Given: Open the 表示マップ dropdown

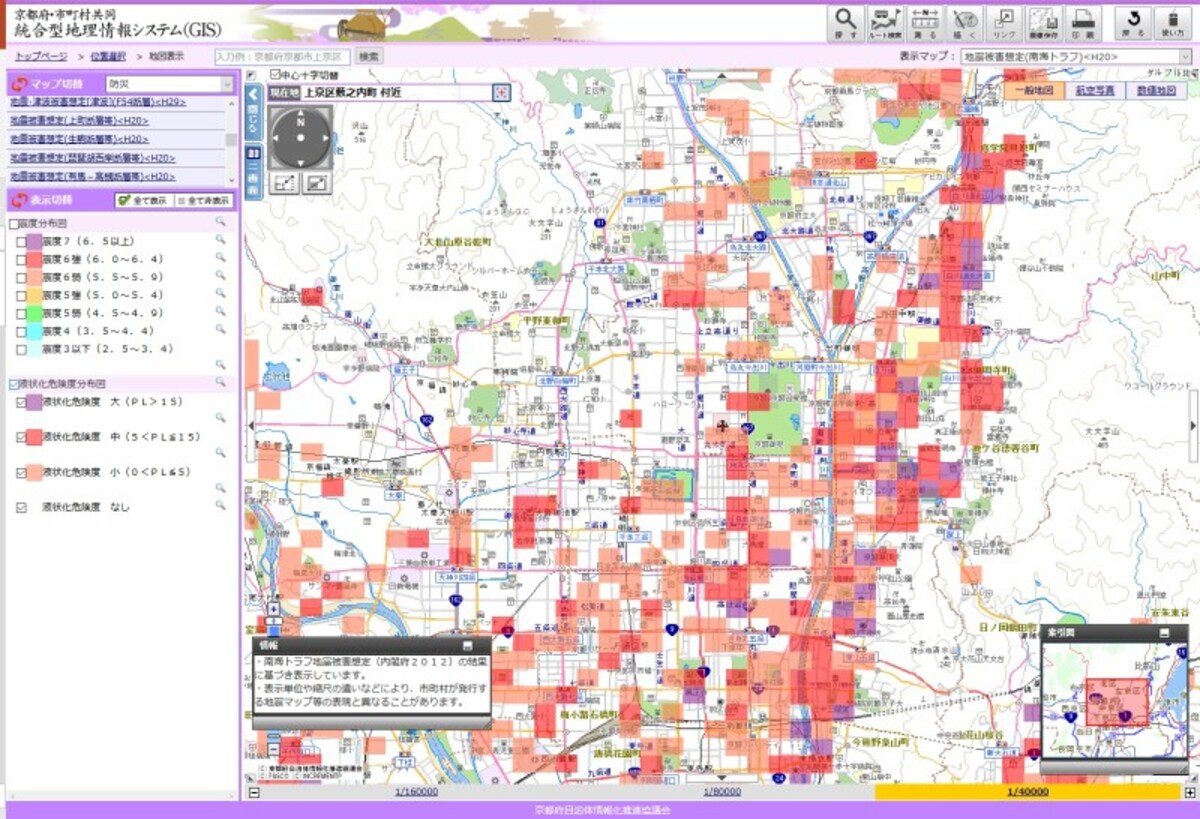Looking at the screenshot, I should (1075, 57).
